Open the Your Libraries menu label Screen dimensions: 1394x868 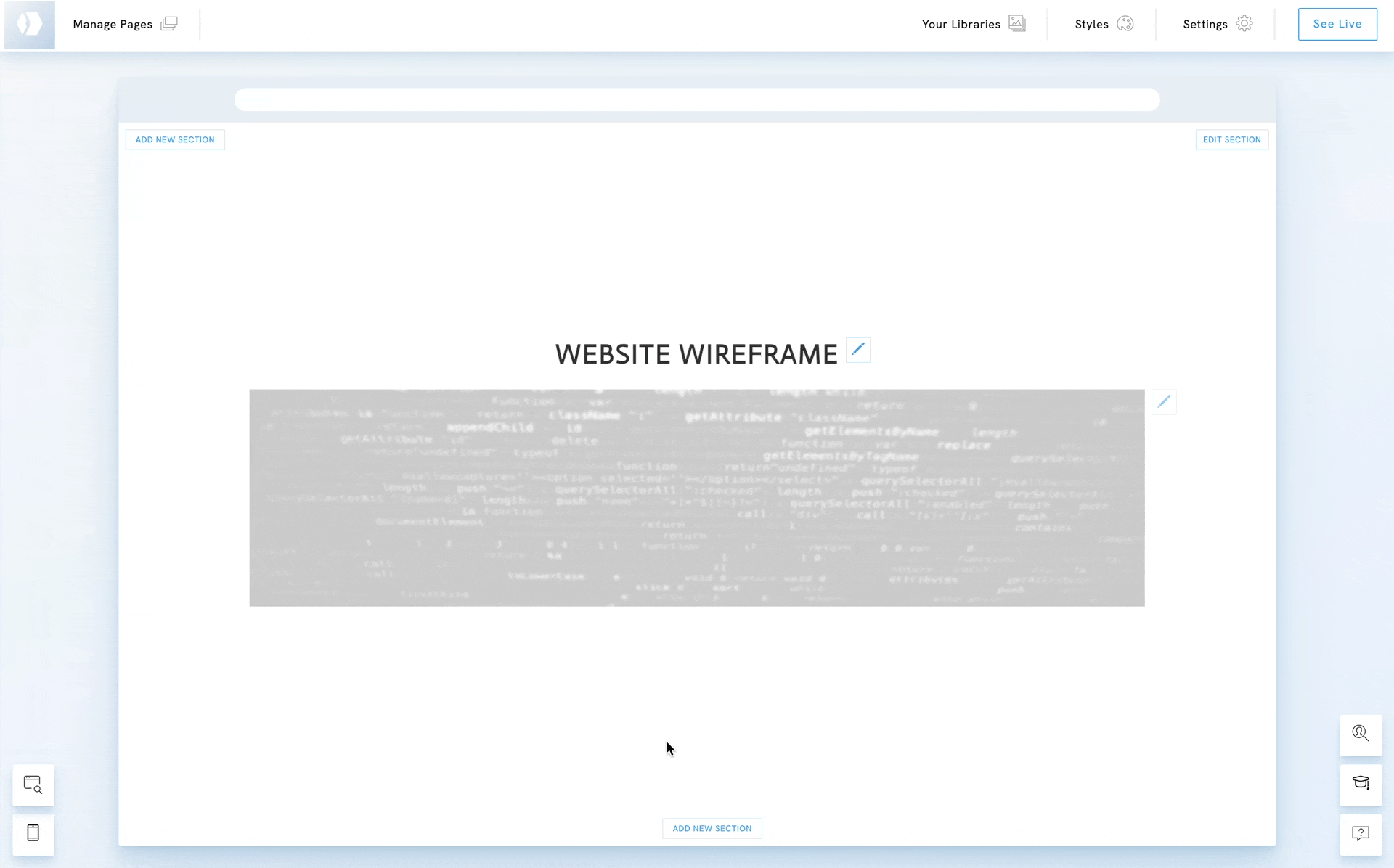pos(961,24)
